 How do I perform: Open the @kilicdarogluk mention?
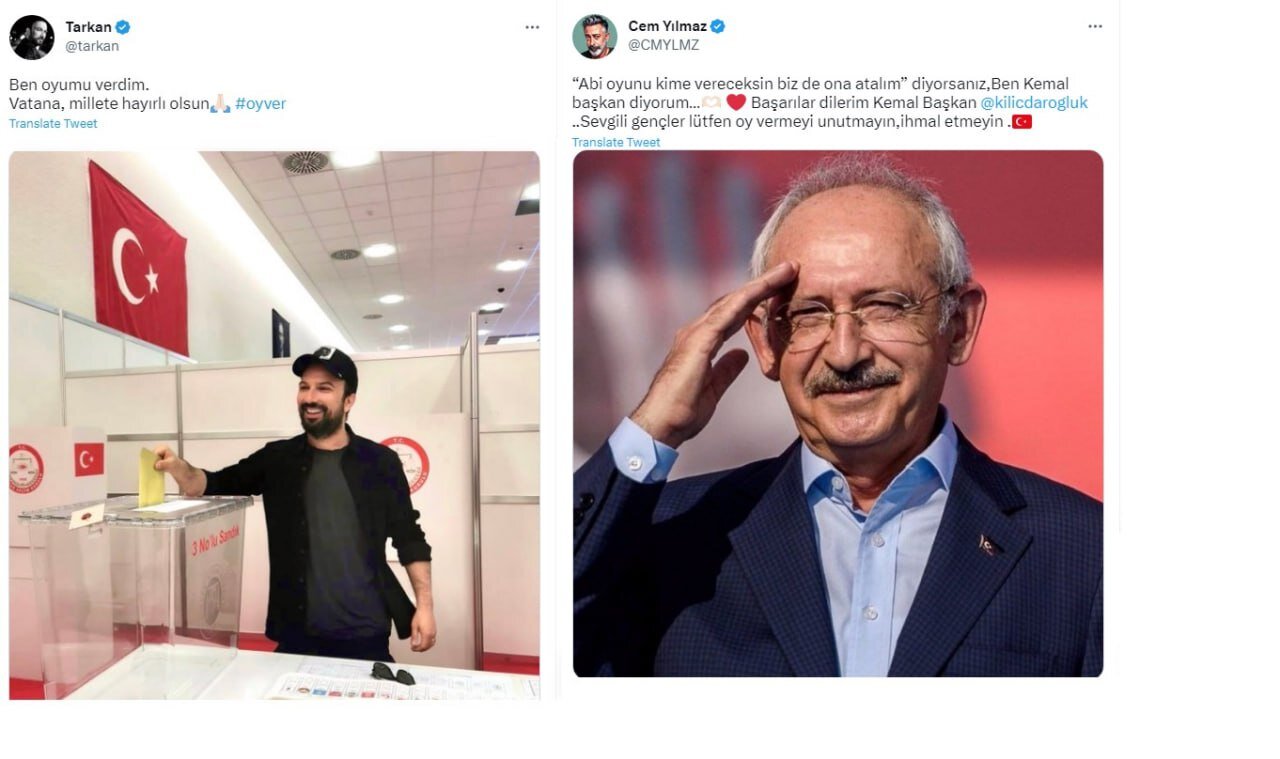coord(1034,102)
